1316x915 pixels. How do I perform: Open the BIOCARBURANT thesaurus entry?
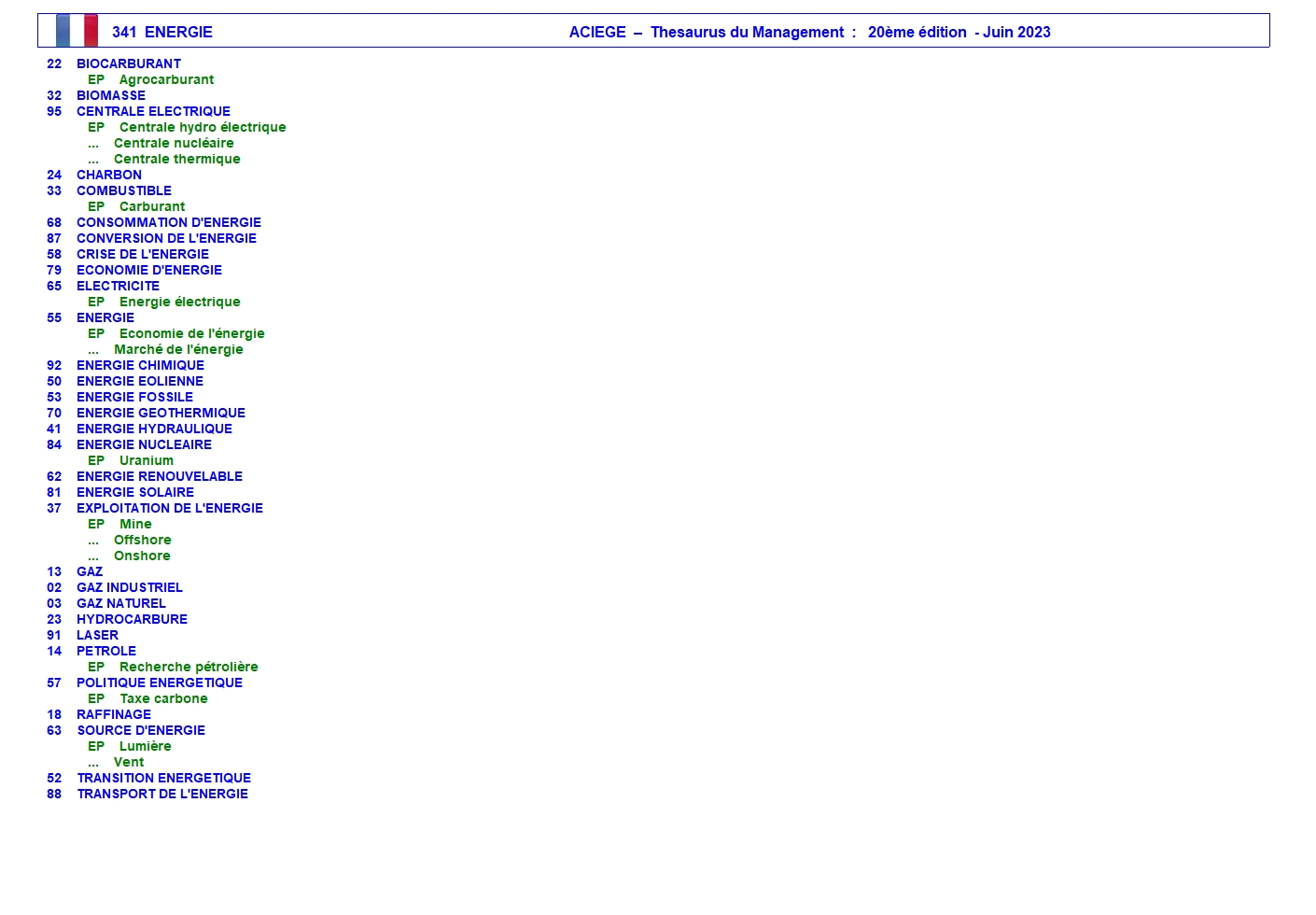tap(128, 63)
